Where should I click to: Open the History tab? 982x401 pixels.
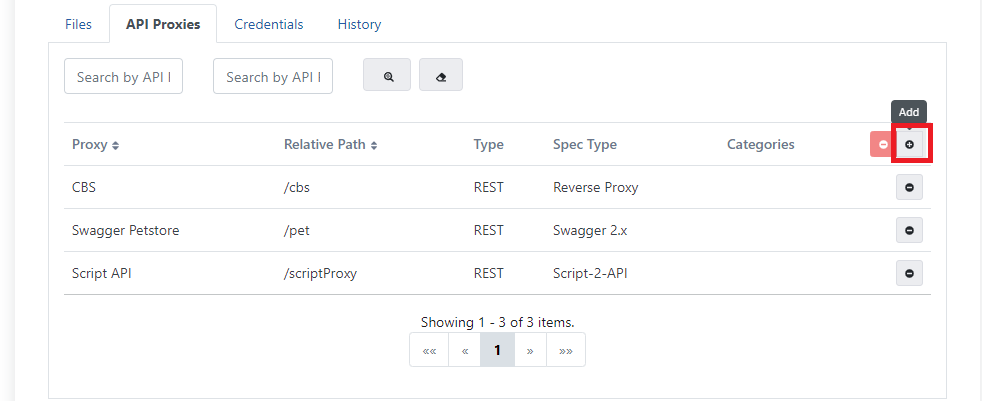tap(359, 24)
